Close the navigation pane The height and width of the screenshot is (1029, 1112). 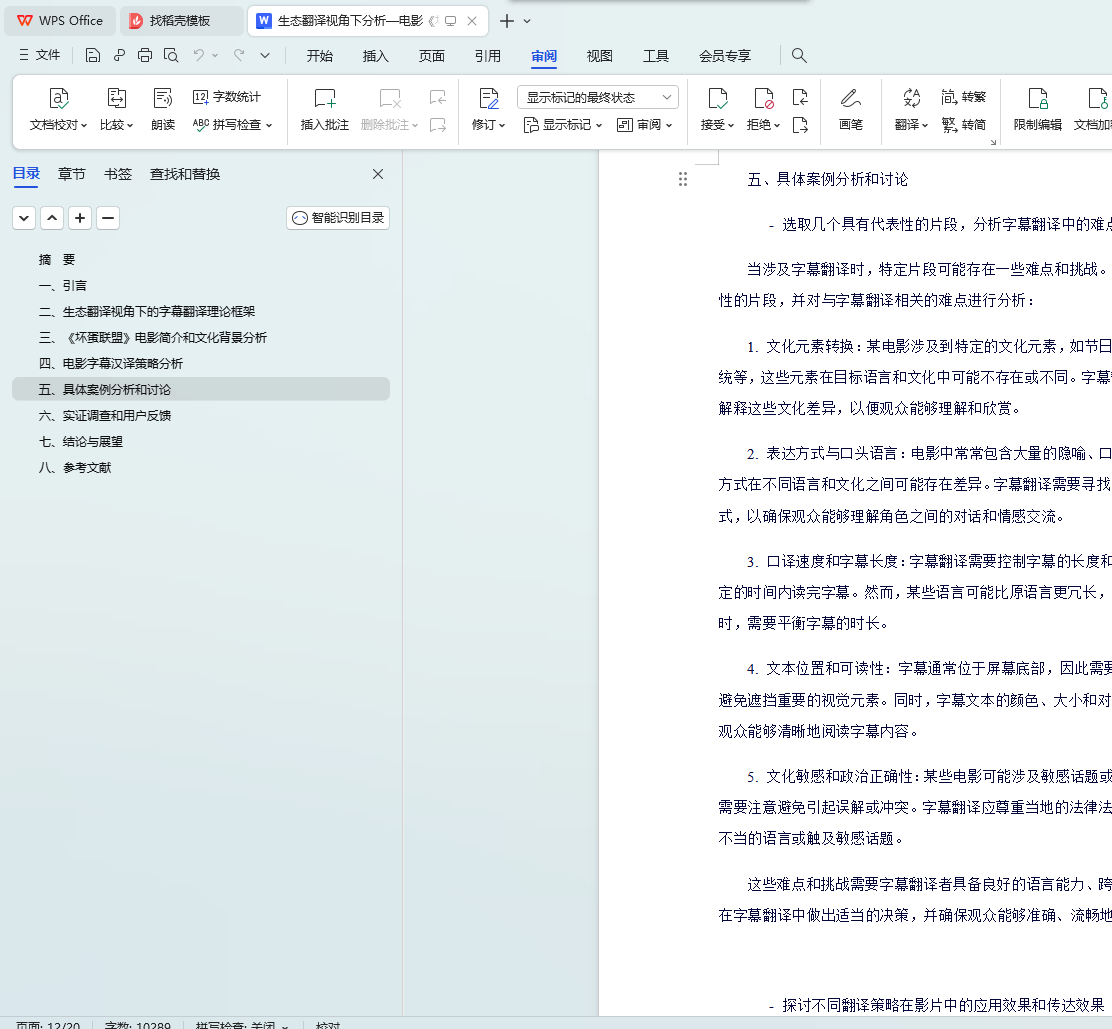(x=378, y=174)
